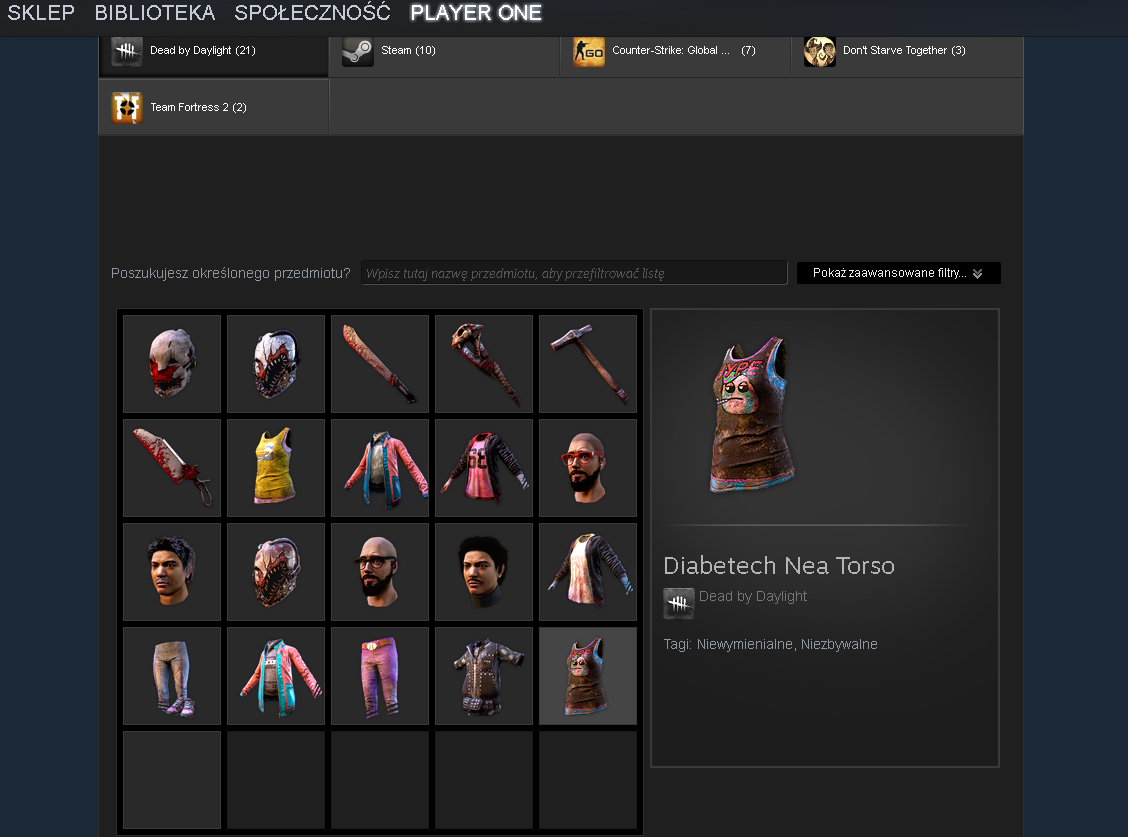This screenshot has height=837, width=1128.
Task: Click the Dead by Daylight tab icon
Action: (x=127, y=50)
